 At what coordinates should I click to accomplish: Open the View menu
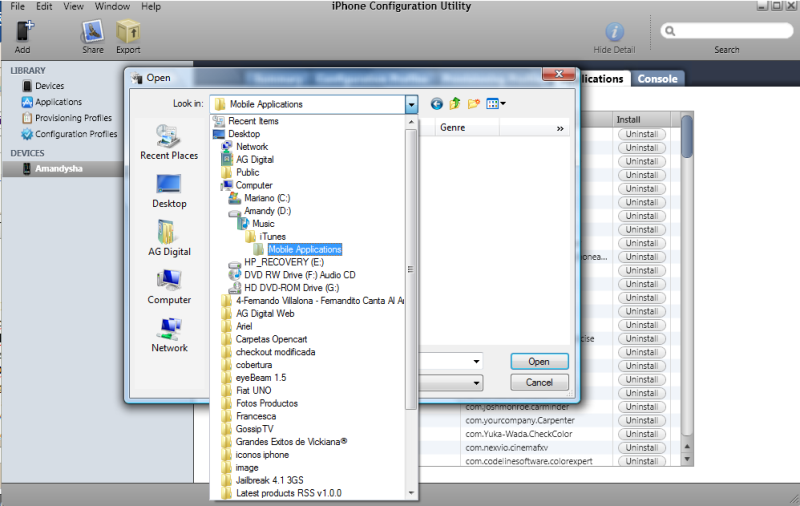point(73,7)
